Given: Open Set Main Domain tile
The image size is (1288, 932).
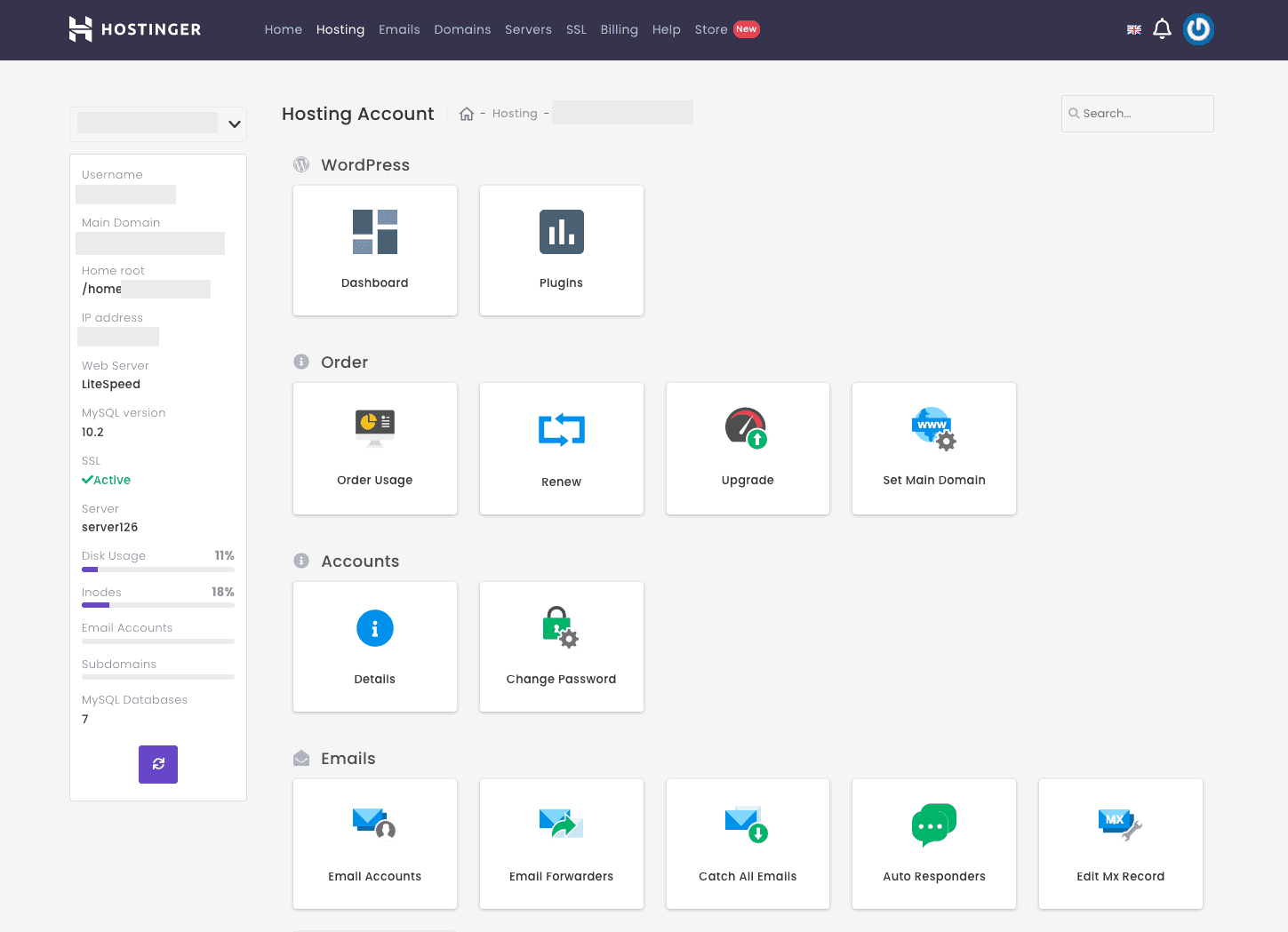Looking at the screenshot, I should coord(934,449).
